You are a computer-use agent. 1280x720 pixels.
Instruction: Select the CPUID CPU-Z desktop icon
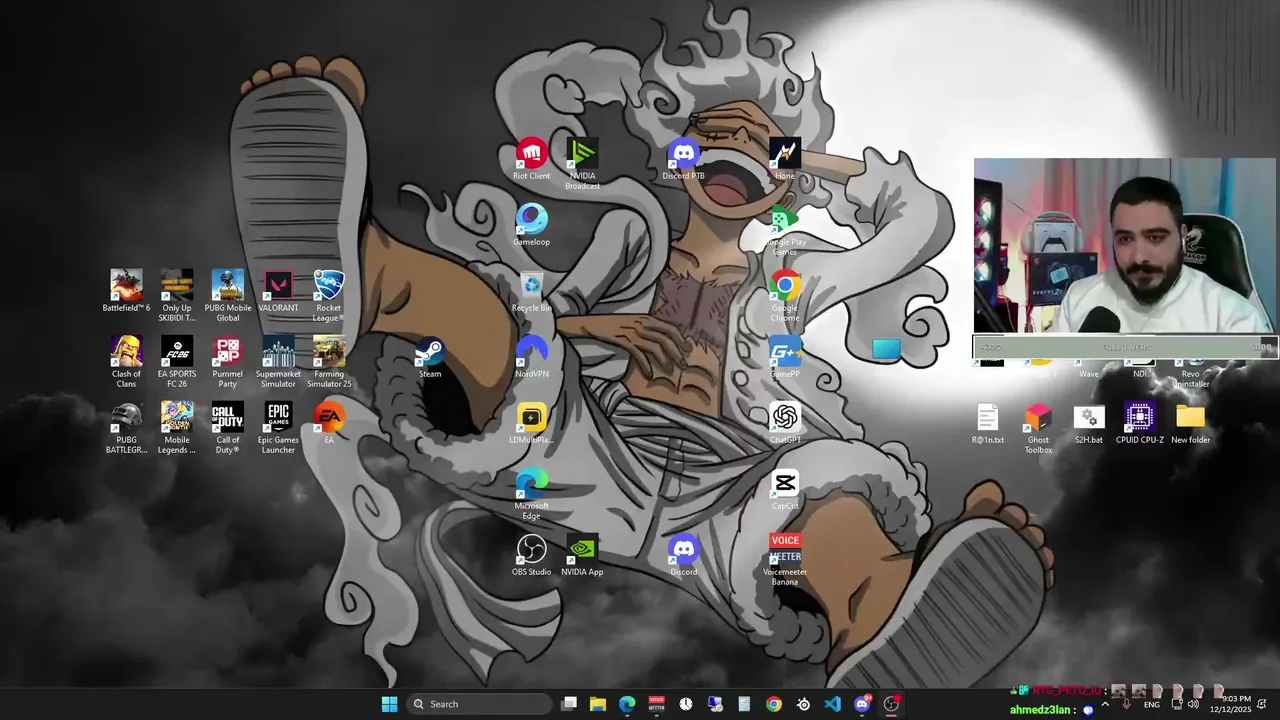tap(1140, 424)
